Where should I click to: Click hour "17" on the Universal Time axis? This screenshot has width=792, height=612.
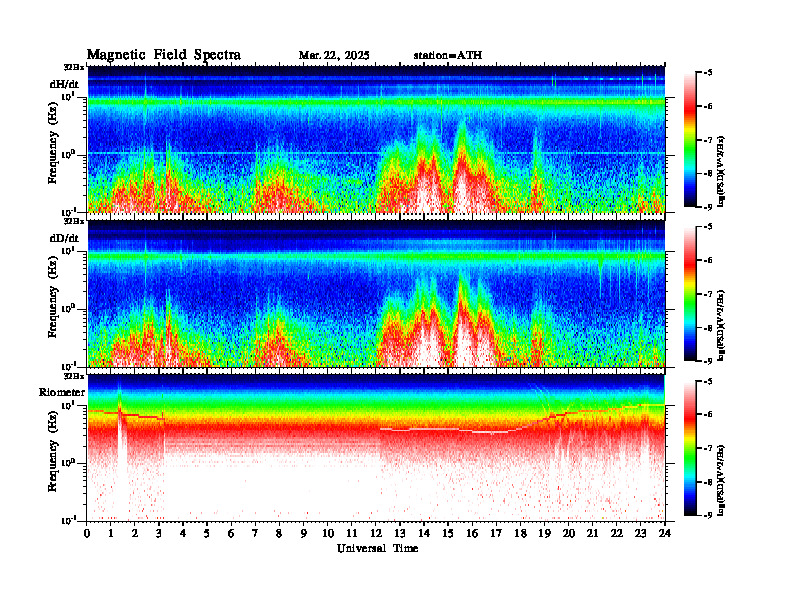tap(497, 534)
